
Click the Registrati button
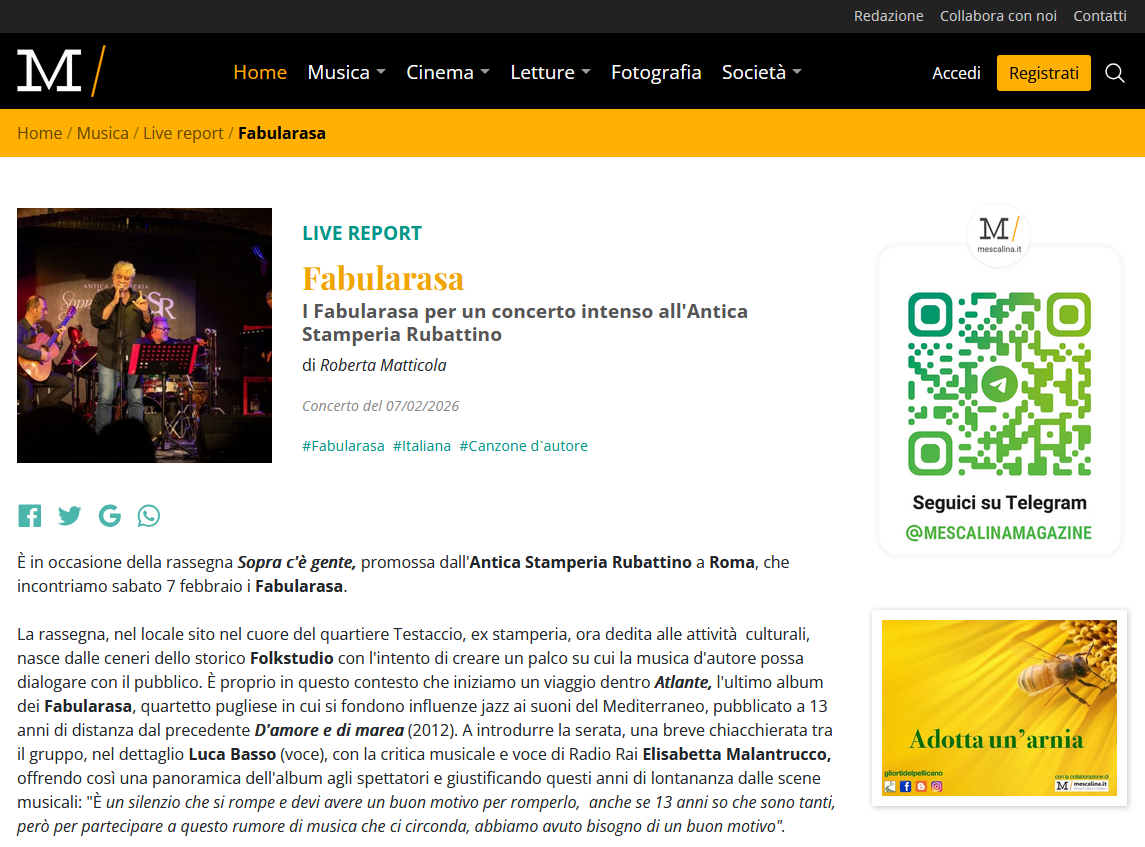(1043, 73)
